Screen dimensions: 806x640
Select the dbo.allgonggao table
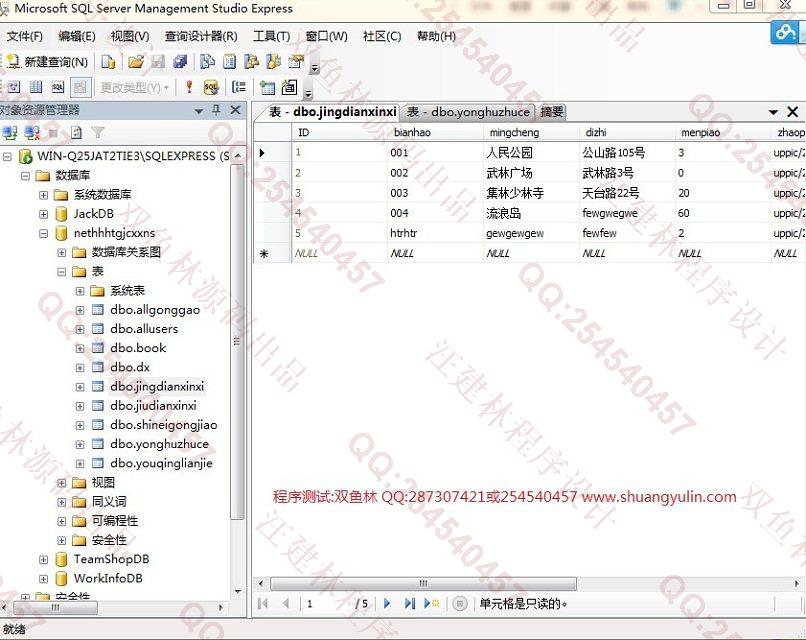(x=155, y=310)
